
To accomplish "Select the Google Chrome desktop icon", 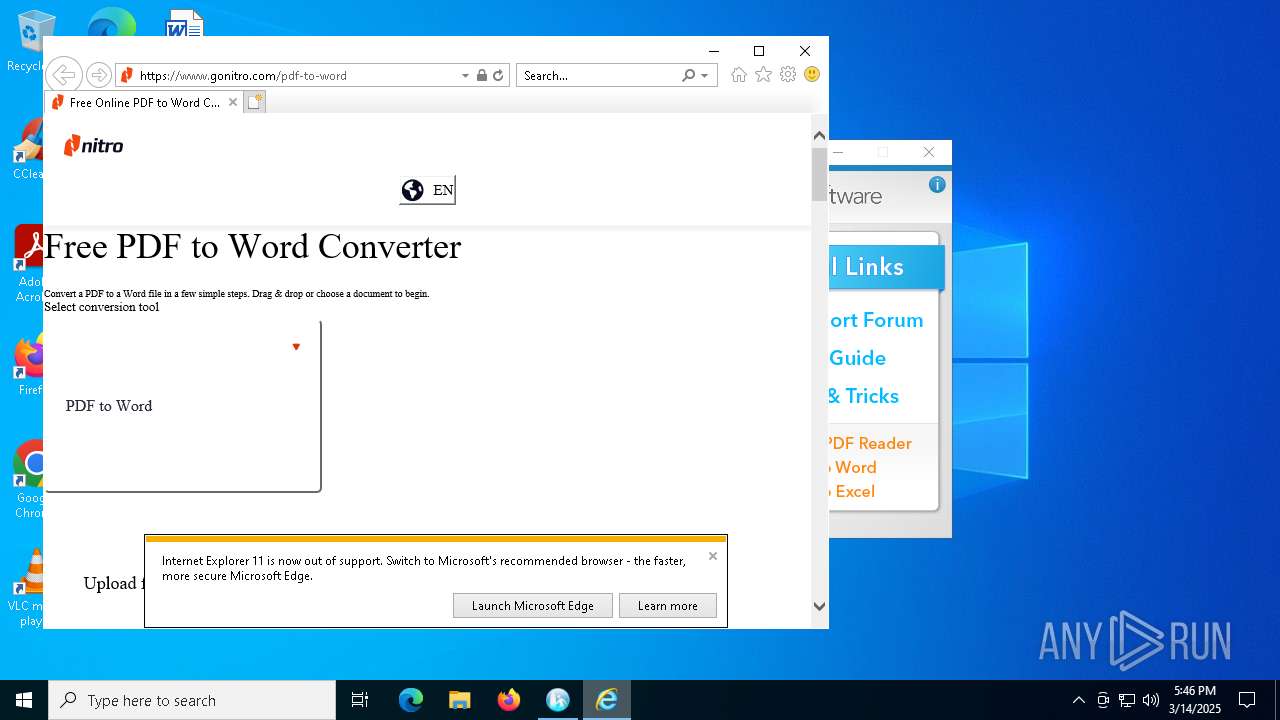I will coord(30,480).
